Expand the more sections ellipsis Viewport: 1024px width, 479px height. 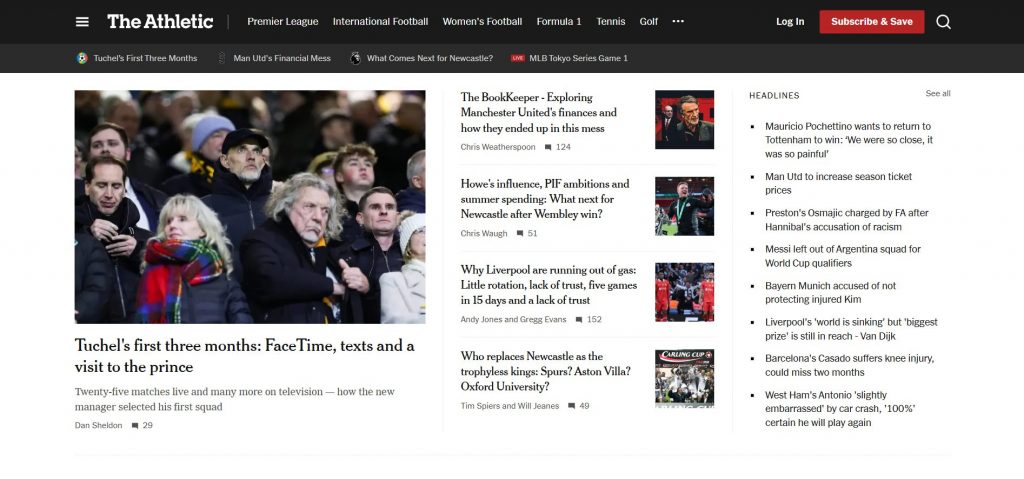[678, 22]
